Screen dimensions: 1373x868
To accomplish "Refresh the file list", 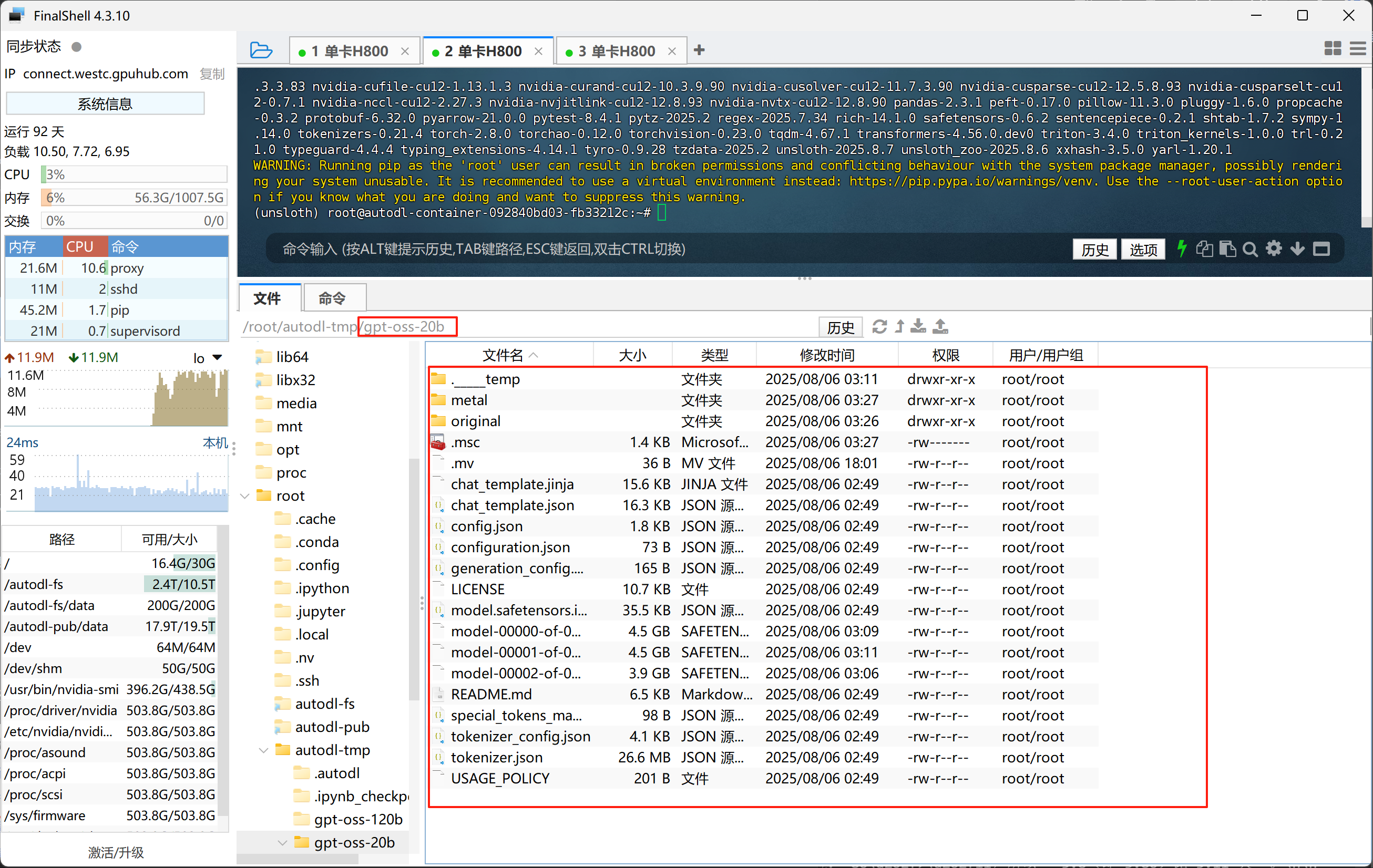I will tap(880, 327).
